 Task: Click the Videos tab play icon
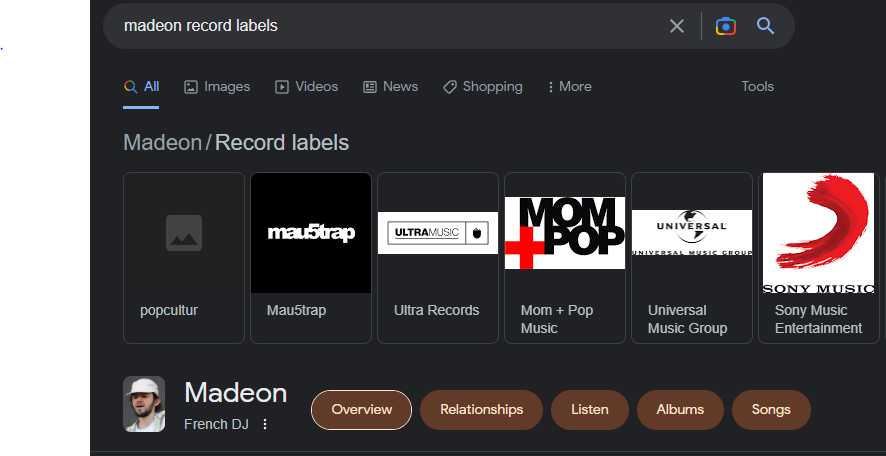(281, 87)
